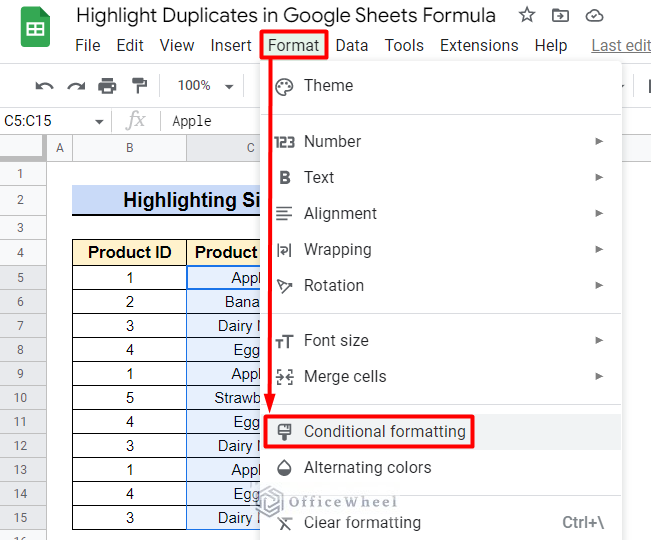Click the Print icon
The height and width of the screenshot is (540, 651).
pos(107,86)
